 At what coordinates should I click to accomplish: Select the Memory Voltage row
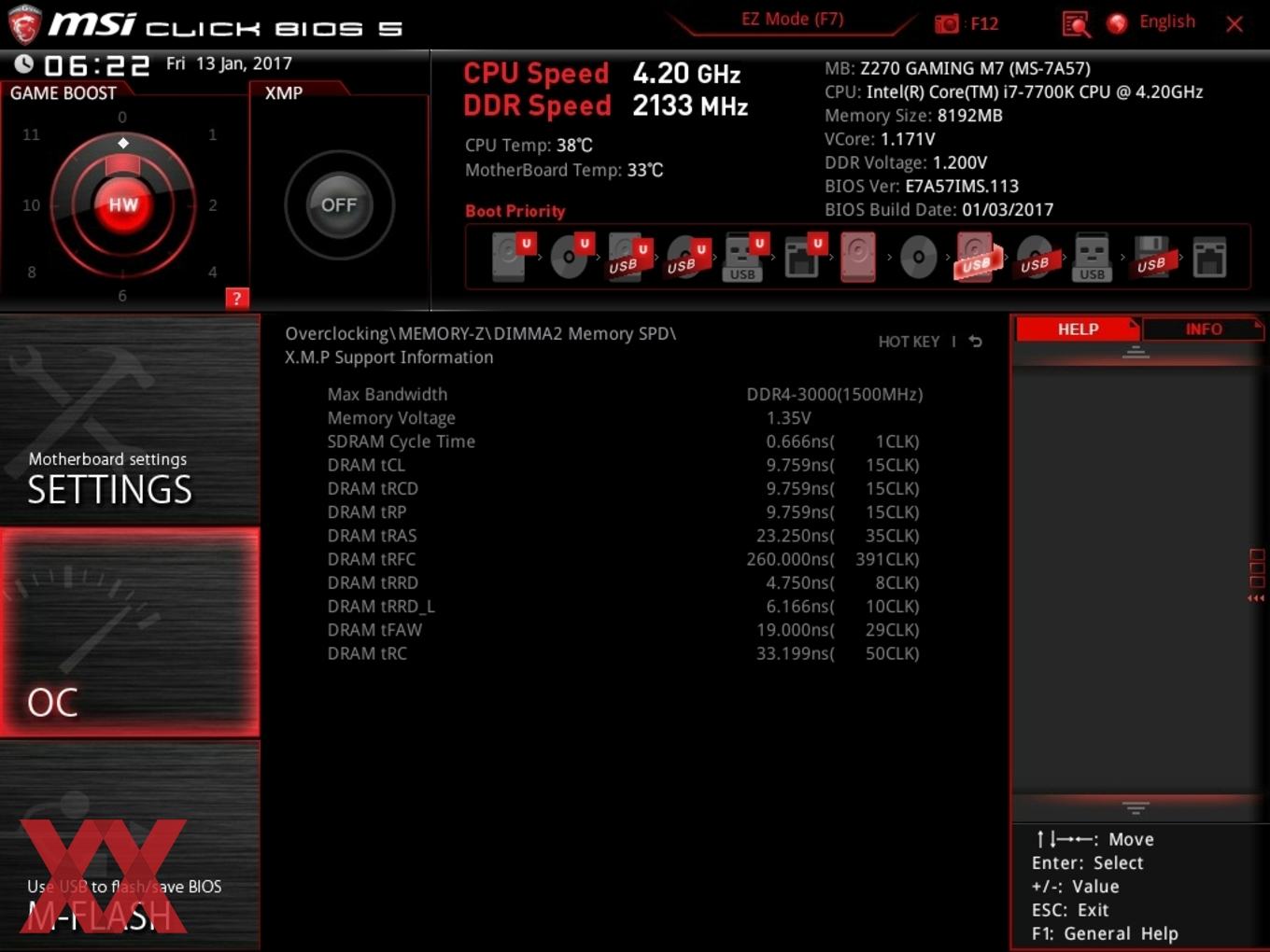[624, 417]
